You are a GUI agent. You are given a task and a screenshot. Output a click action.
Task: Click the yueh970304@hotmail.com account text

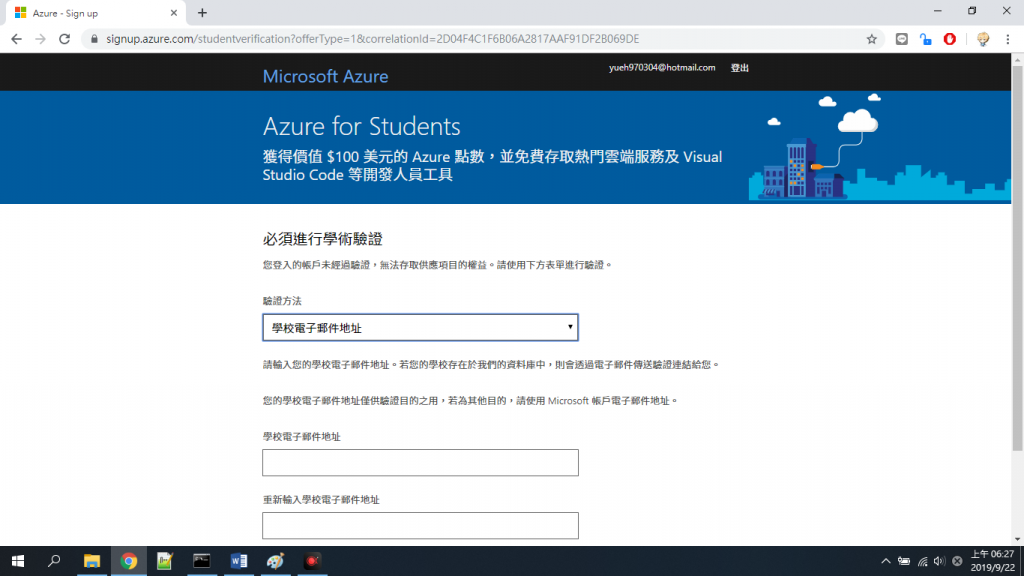coord(662,68)
